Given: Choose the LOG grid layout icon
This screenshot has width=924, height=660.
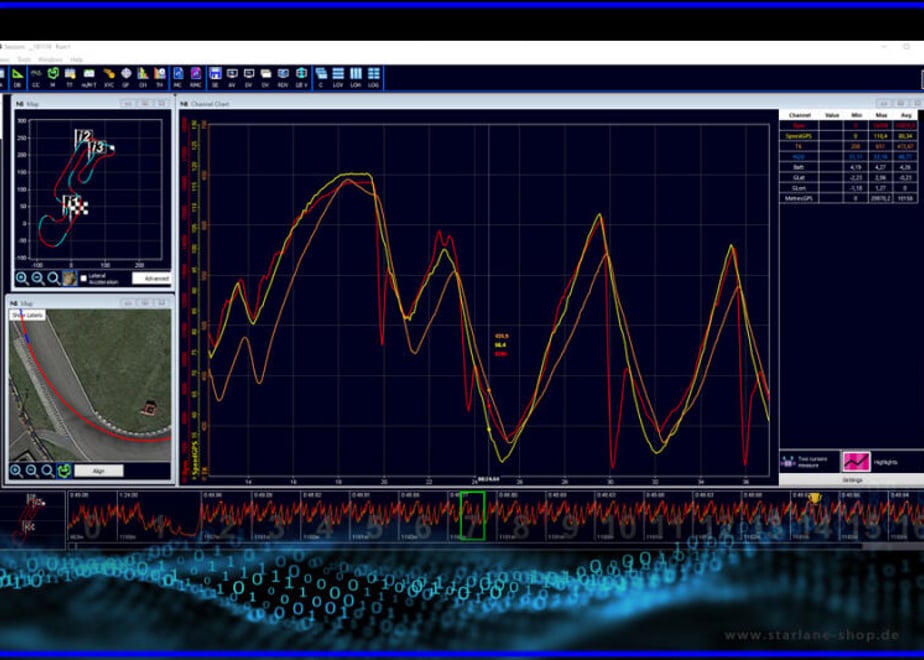Looking at the screenshot, I should tap(374, 77).
